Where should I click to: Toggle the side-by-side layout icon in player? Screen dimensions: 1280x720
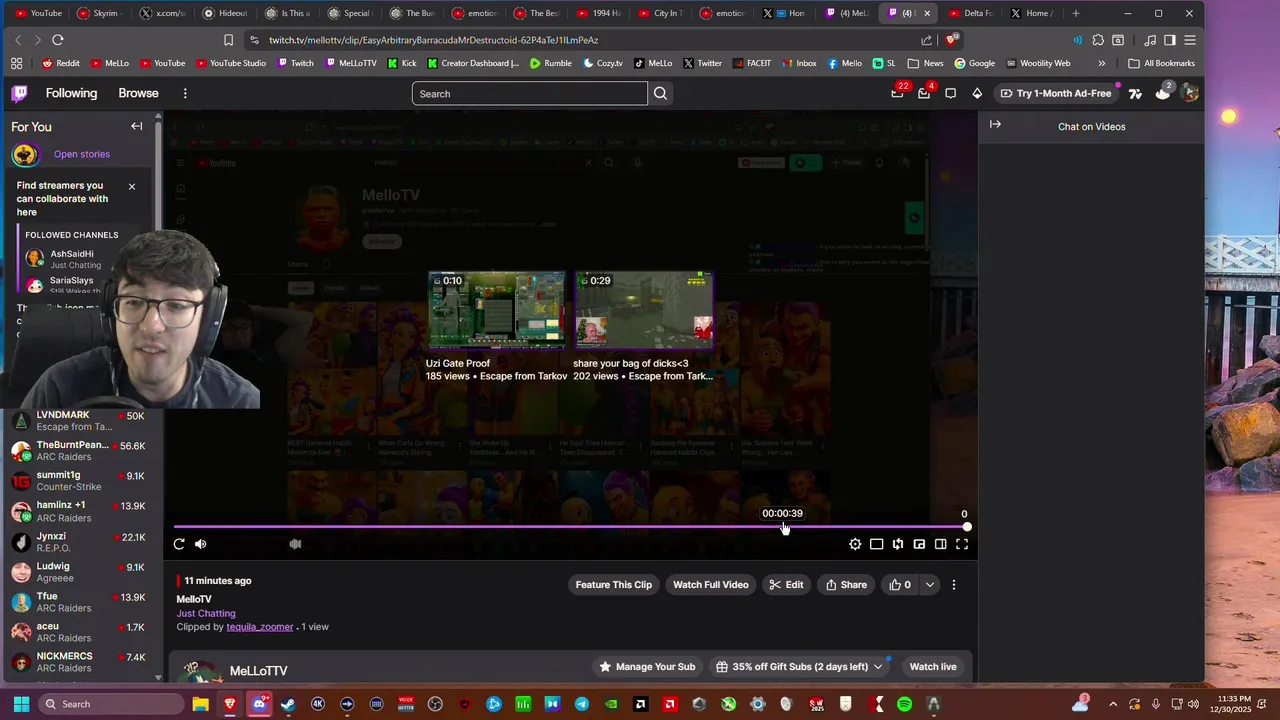[x=941, y=544]
